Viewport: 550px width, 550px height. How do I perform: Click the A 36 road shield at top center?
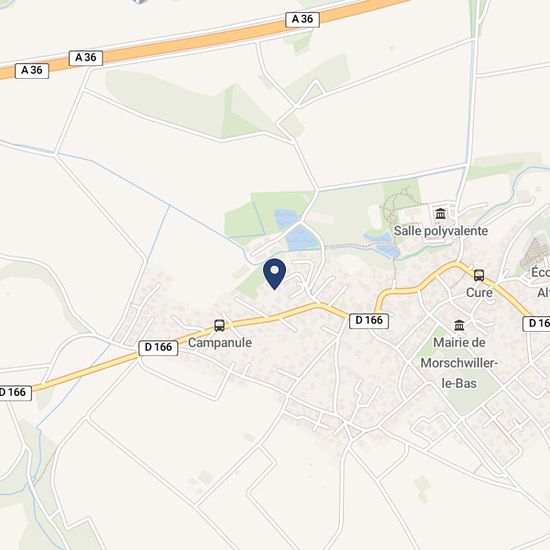[302, 19]
